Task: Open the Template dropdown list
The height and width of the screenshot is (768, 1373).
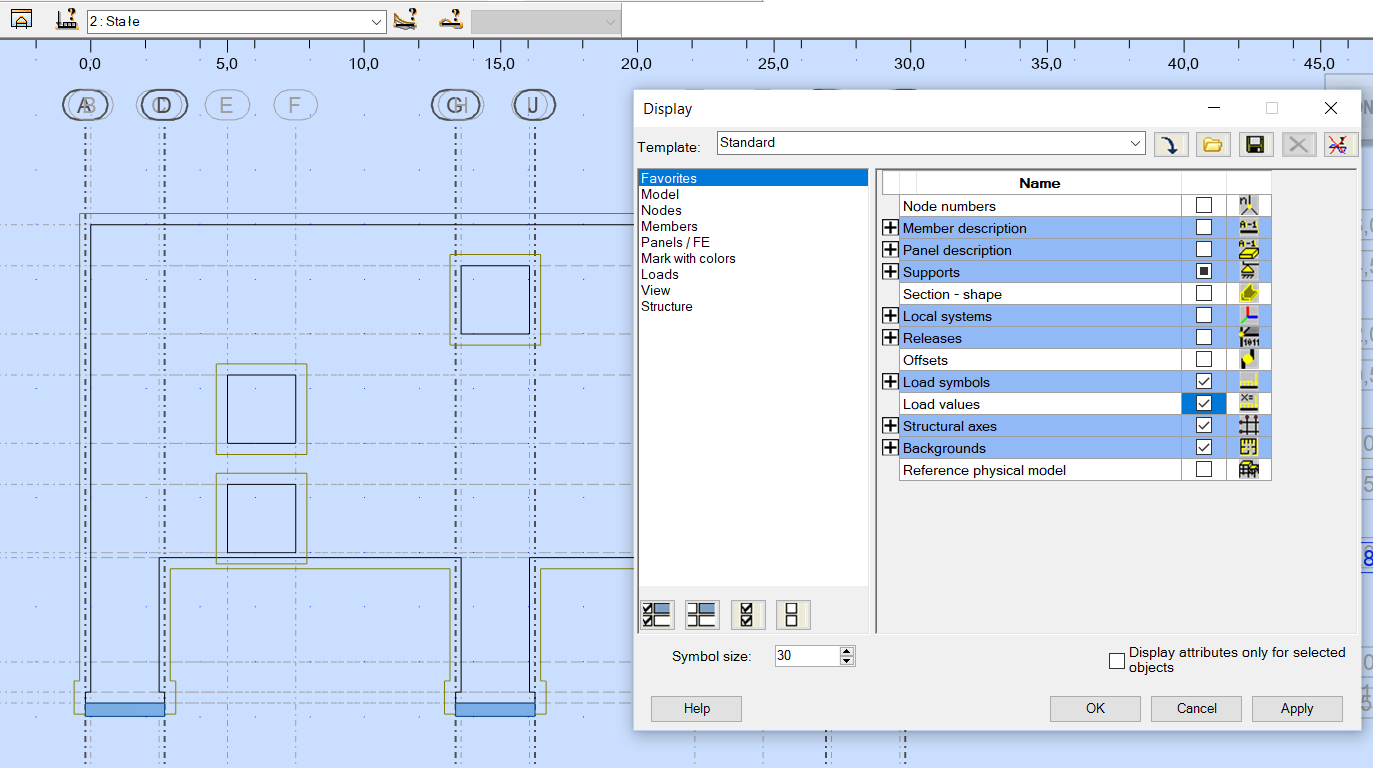Action: tap(1134, 143)
